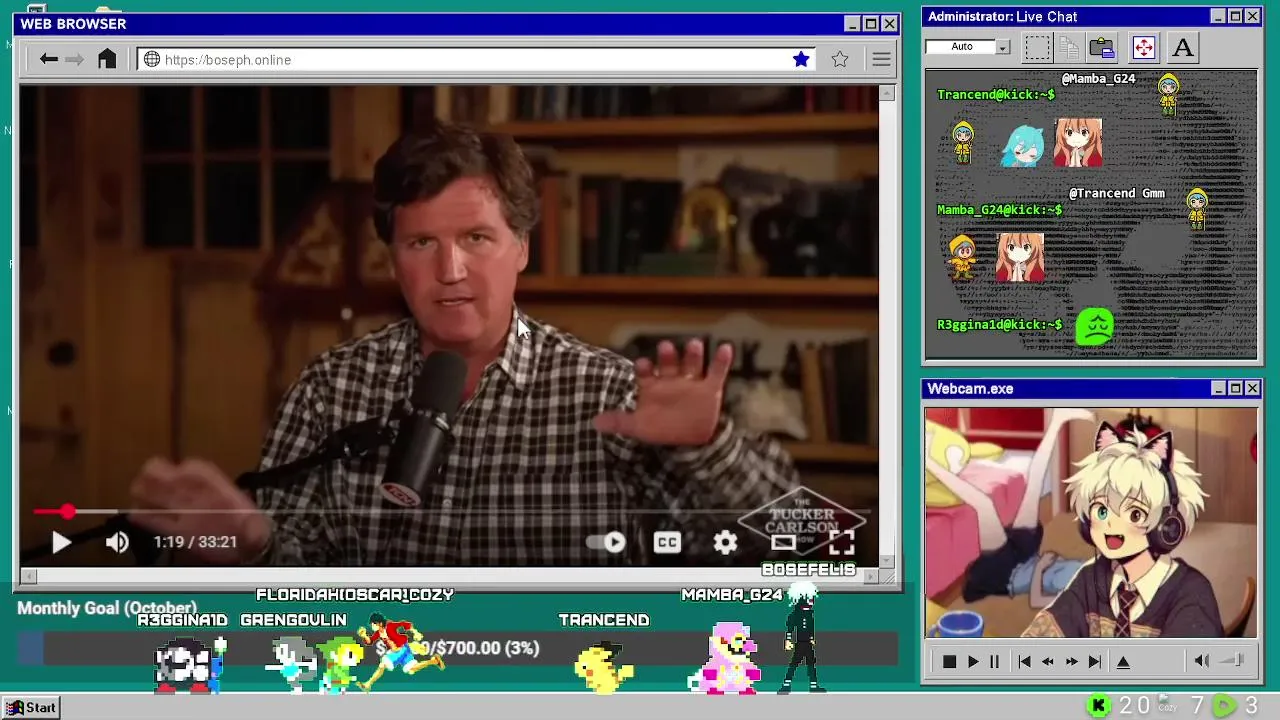The height and width of the screenshot is (720, 1280).
Task: Select the dashed marquee tool in Live Chat
Action: click(1037, 47)
